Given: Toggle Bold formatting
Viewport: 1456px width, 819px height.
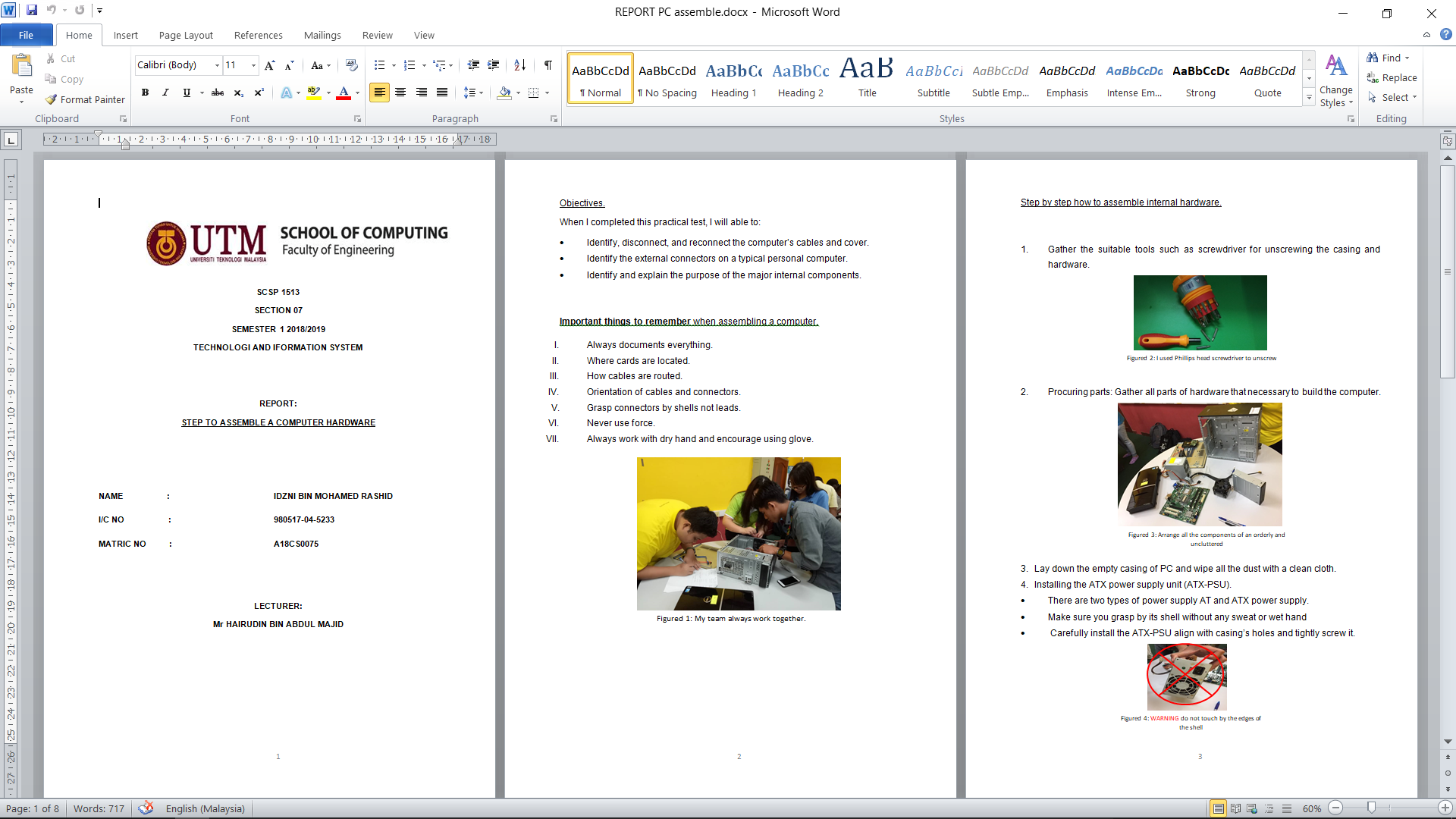Looking at the screenshot, I should (145, 93).
